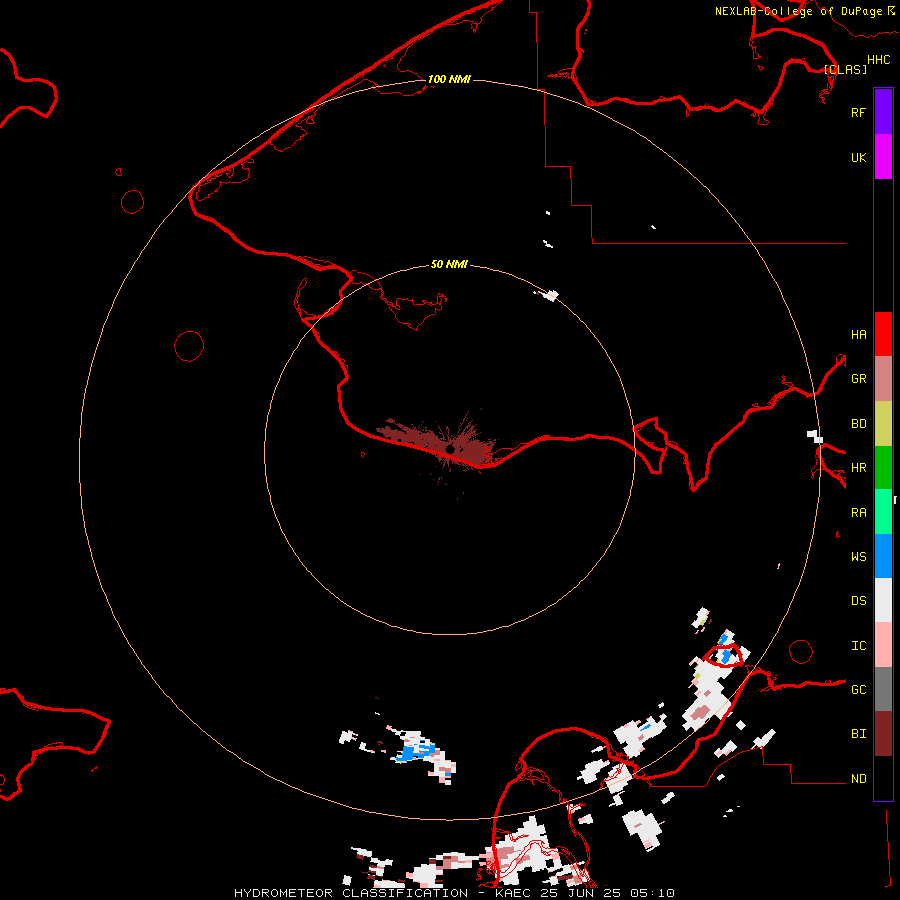
Task: Click the GC legend label
Action: click(858, 690)
